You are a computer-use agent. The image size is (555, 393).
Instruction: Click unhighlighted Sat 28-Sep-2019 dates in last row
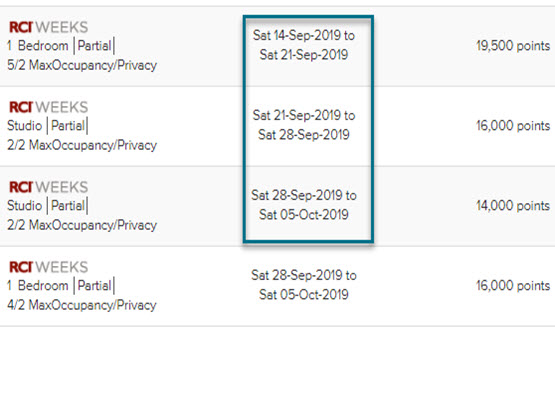coord(304,285)
